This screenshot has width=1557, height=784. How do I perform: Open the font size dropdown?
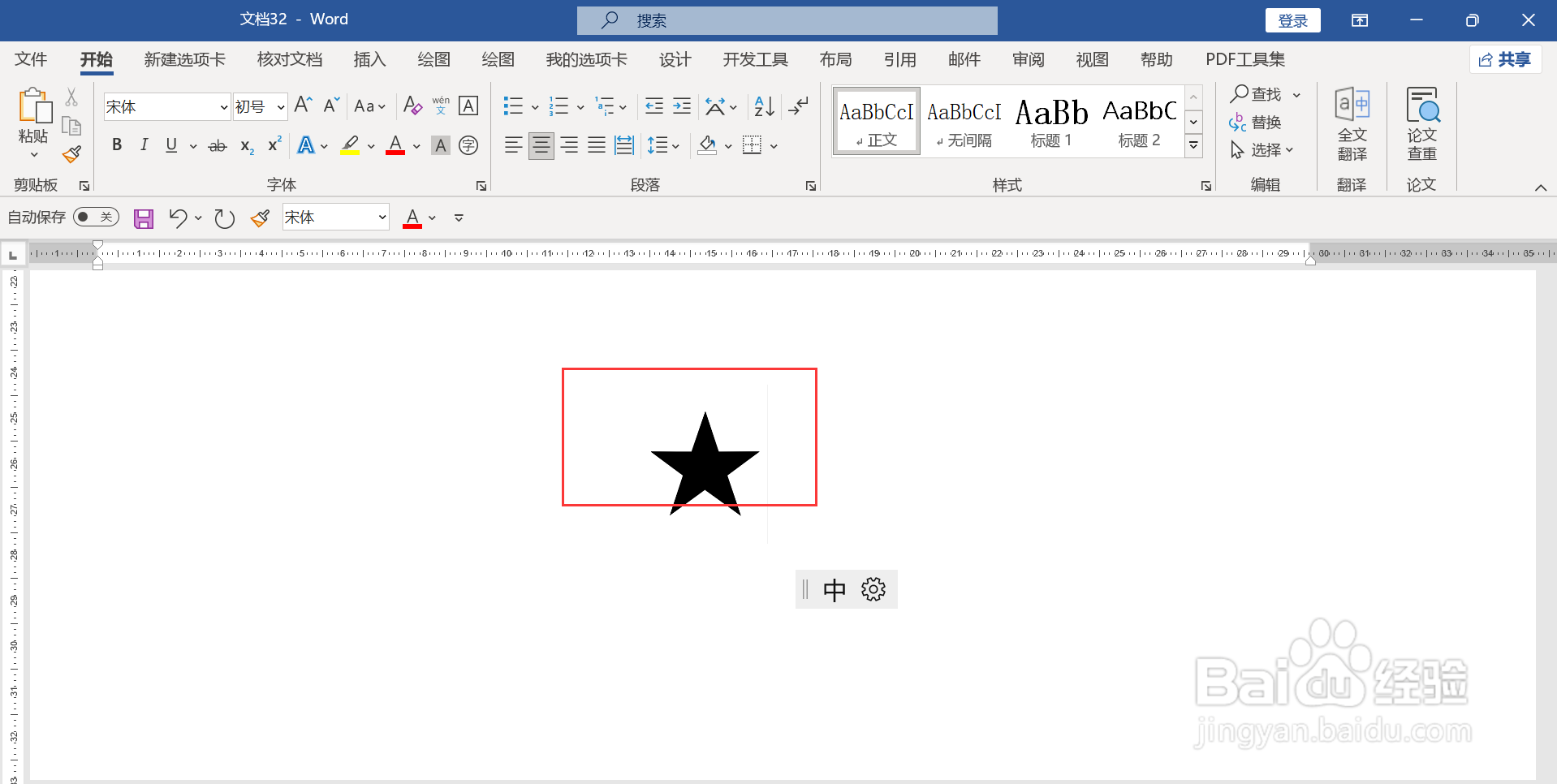[281, 106]
